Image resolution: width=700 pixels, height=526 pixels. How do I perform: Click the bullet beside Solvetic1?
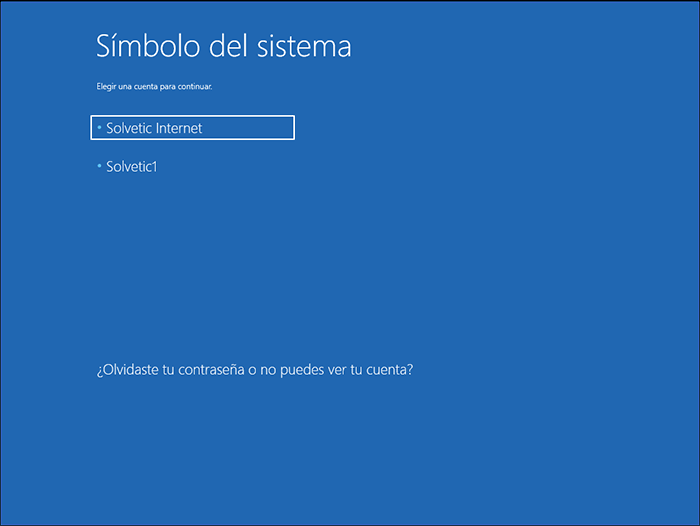coord(99,166)
